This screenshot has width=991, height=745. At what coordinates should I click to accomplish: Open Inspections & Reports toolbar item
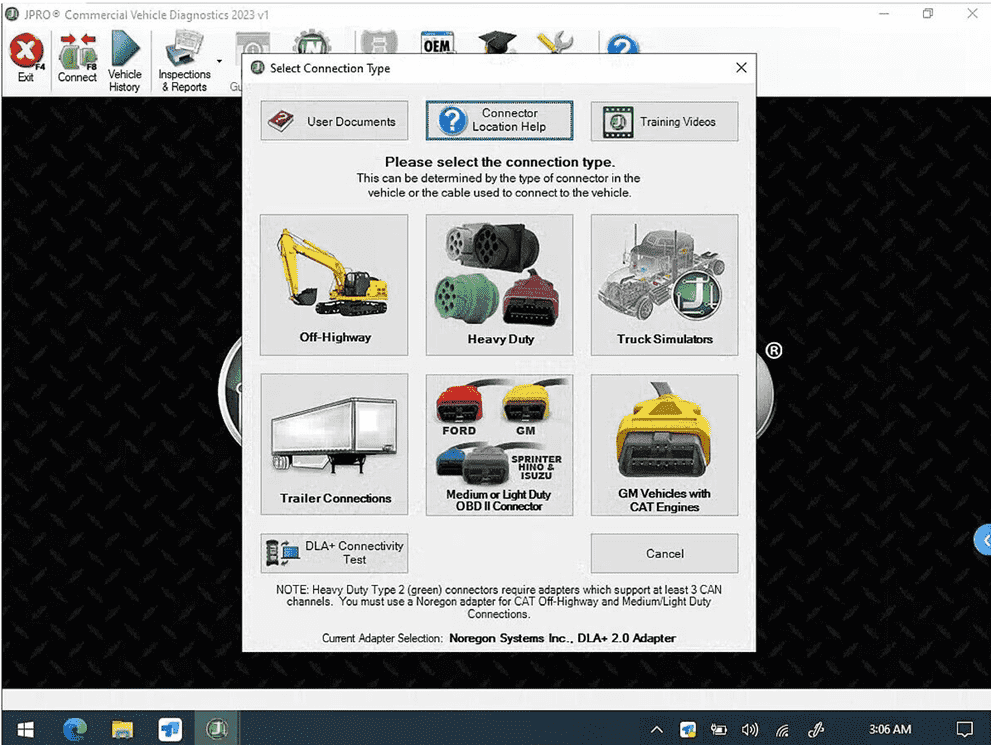tap(184, 63)
